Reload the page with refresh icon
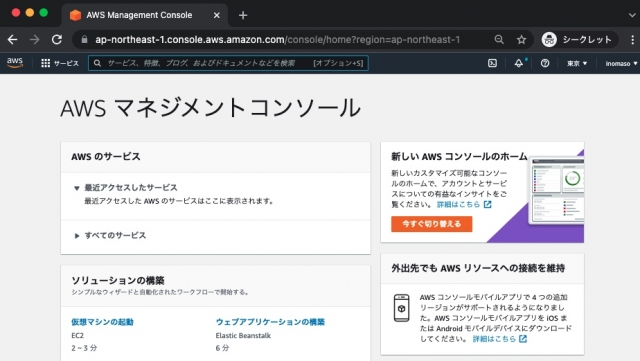Screen dimensions: 640x361 pos(57,40)
